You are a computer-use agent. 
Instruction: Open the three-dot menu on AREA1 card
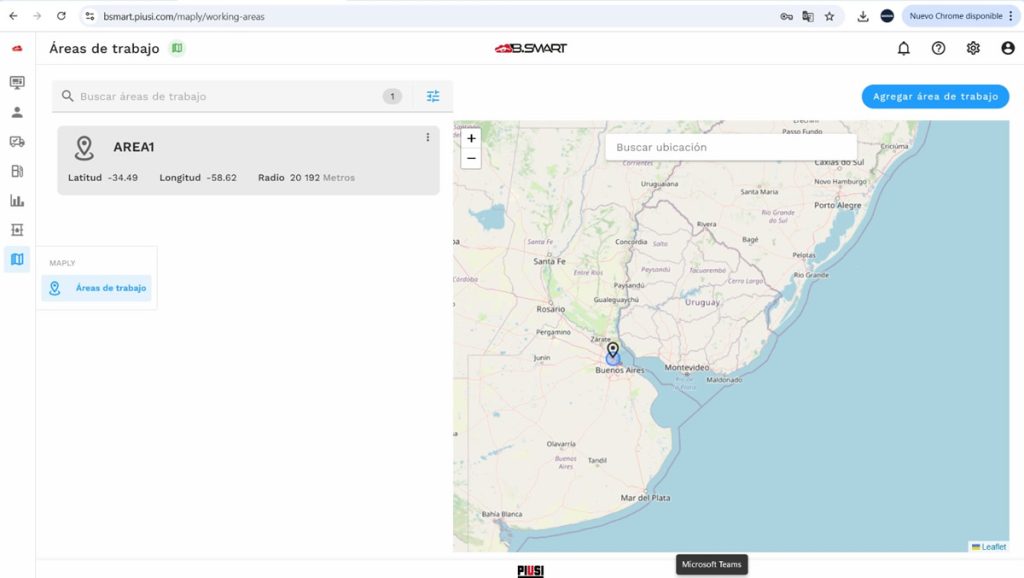tap(428, 138)
